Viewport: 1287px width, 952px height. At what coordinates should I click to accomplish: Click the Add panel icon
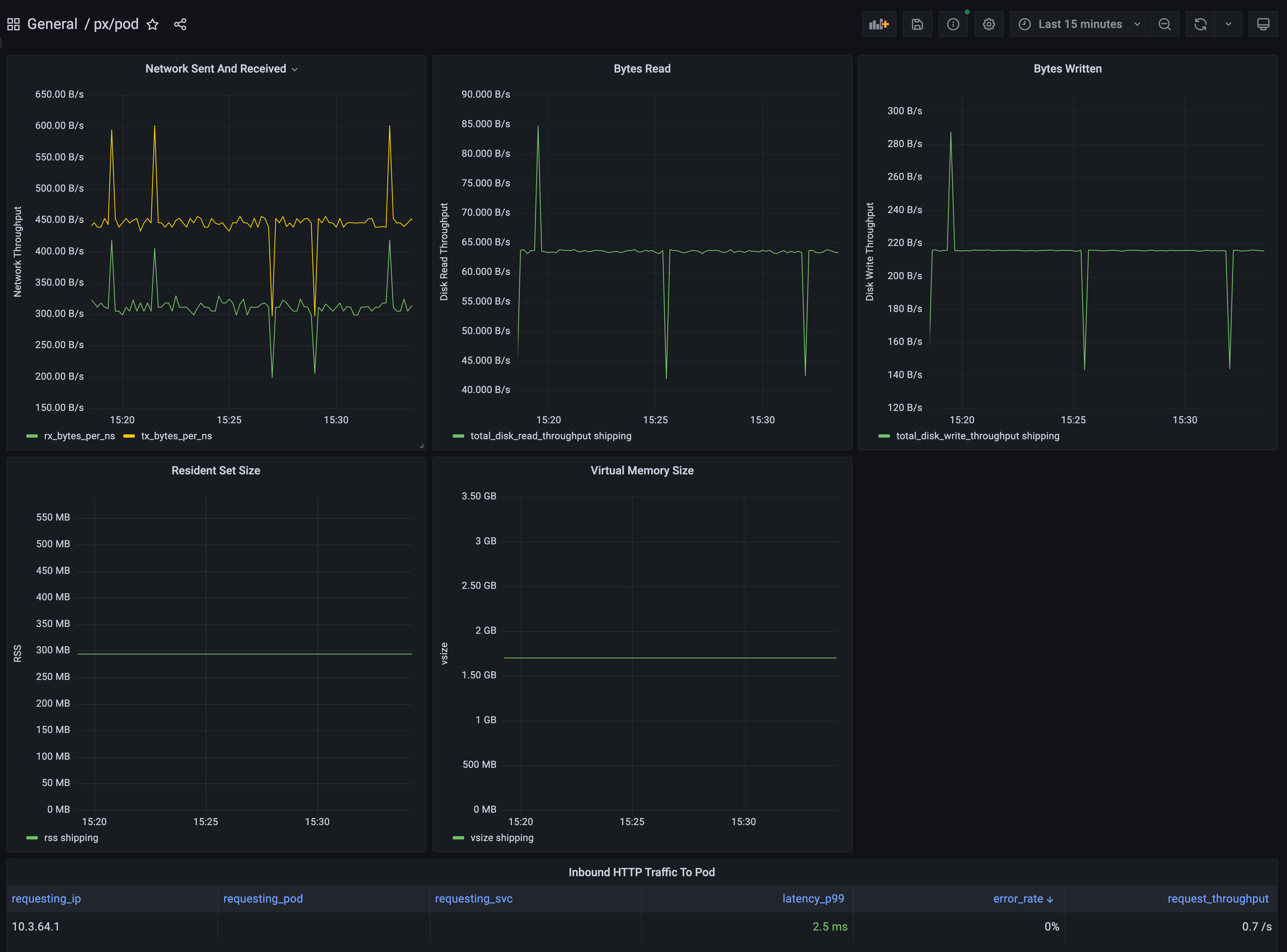point(879,24)
